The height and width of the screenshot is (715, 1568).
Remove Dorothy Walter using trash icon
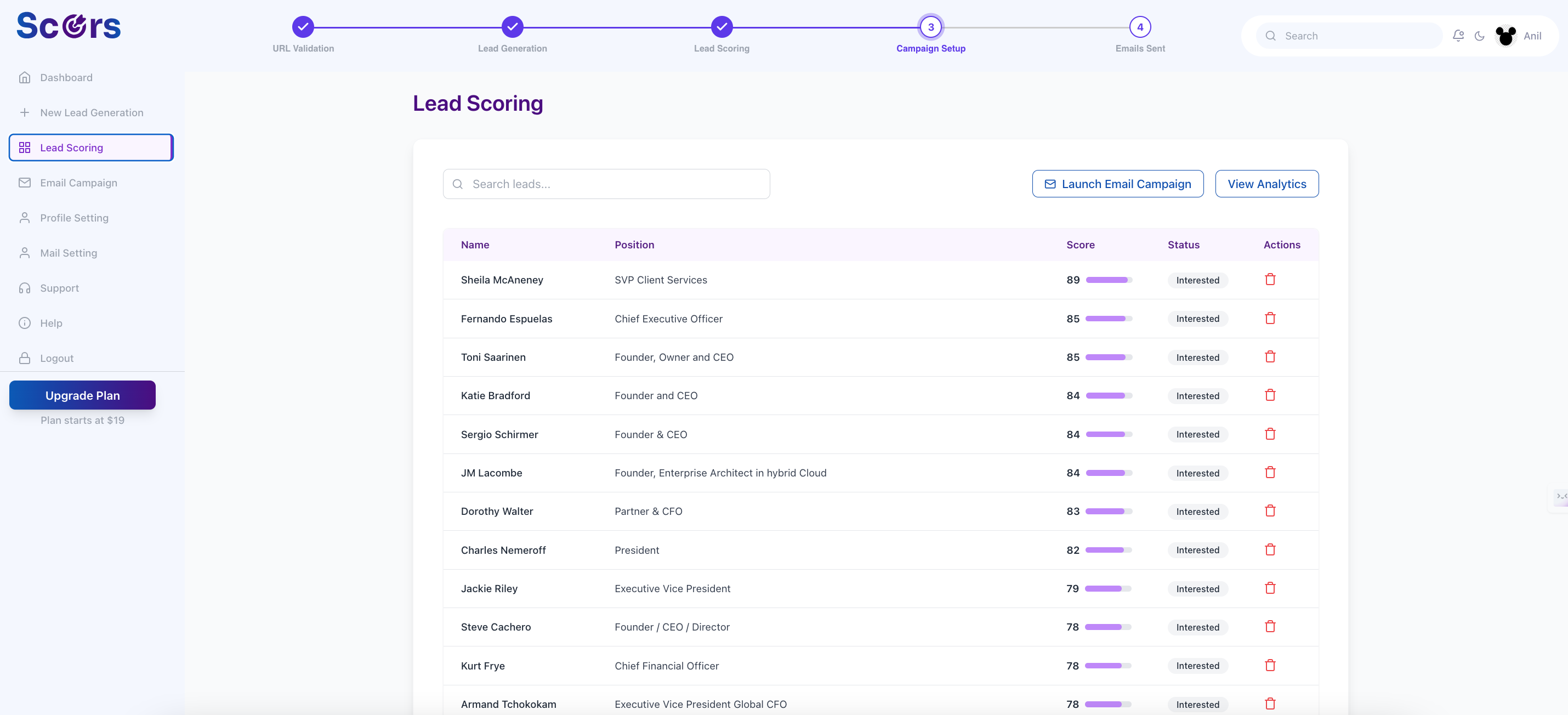pos(1270,510)
